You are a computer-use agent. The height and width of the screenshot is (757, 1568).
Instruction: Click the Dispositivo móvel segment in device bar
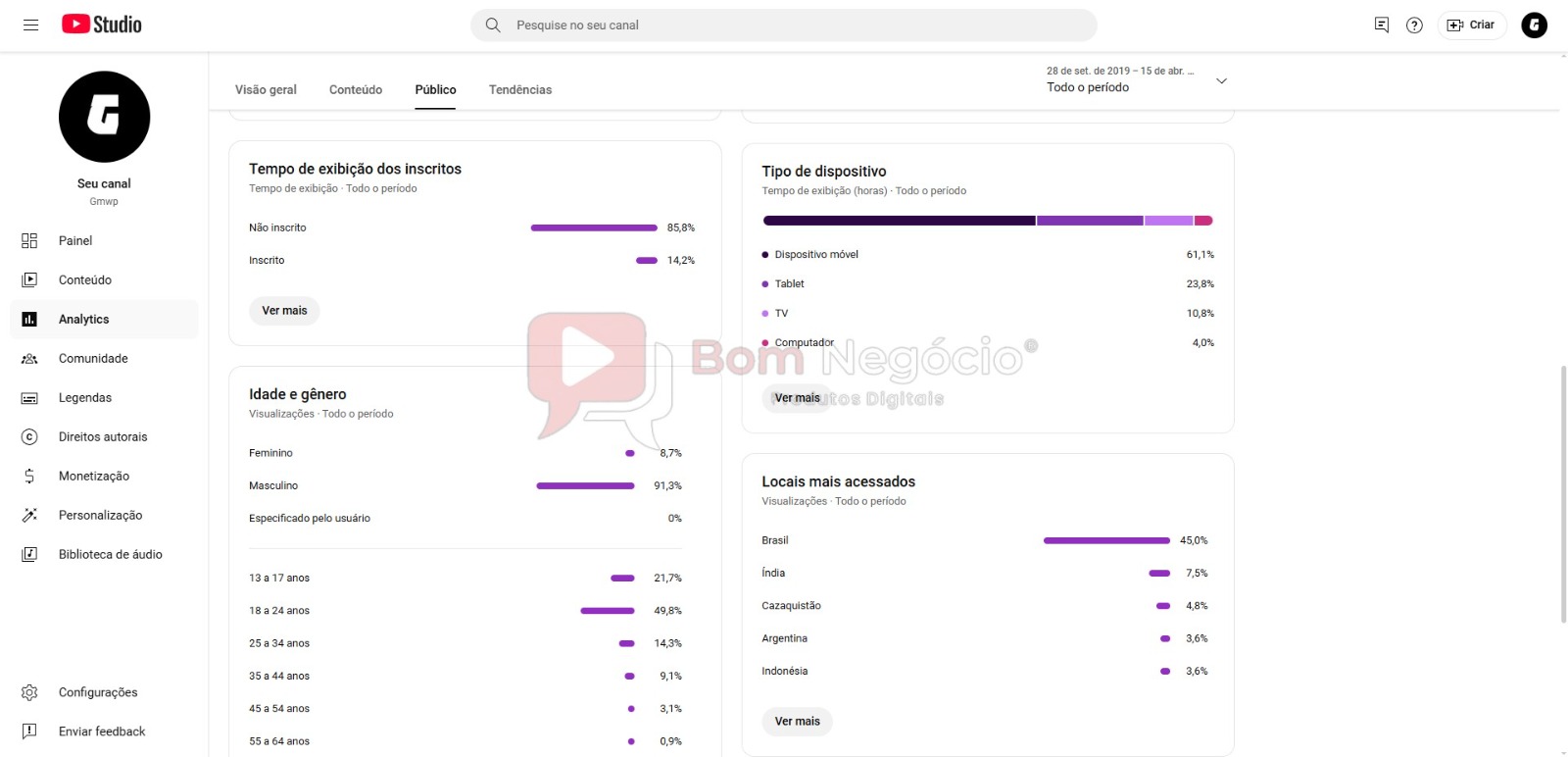[899, 221]
